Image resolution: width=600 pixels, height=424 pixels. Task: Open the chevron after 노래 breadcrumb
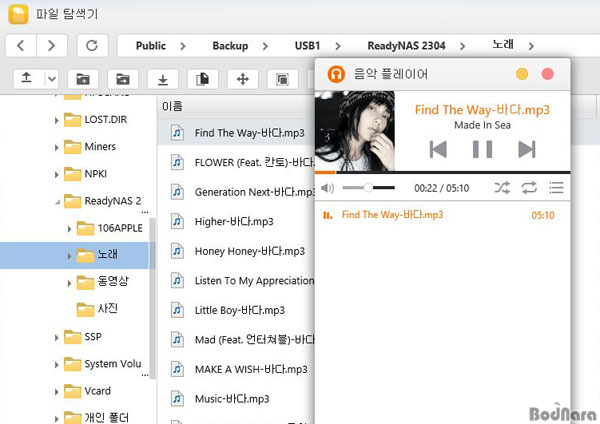[531, 46]
